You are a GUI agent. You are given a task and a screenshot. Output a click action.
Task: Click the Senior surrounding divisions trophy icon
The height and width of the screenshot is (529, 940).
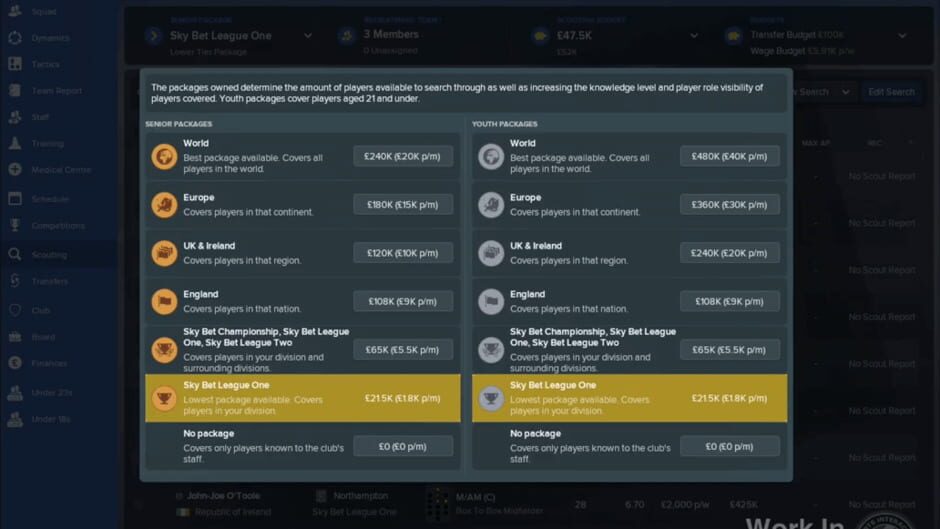coord(164,350)
